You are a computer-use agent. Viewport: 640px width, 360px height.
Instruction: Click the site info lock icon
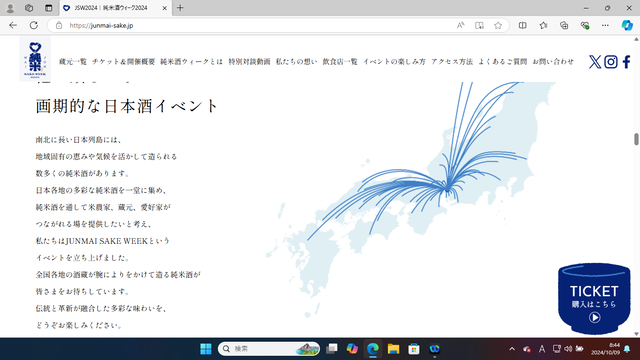59,25
